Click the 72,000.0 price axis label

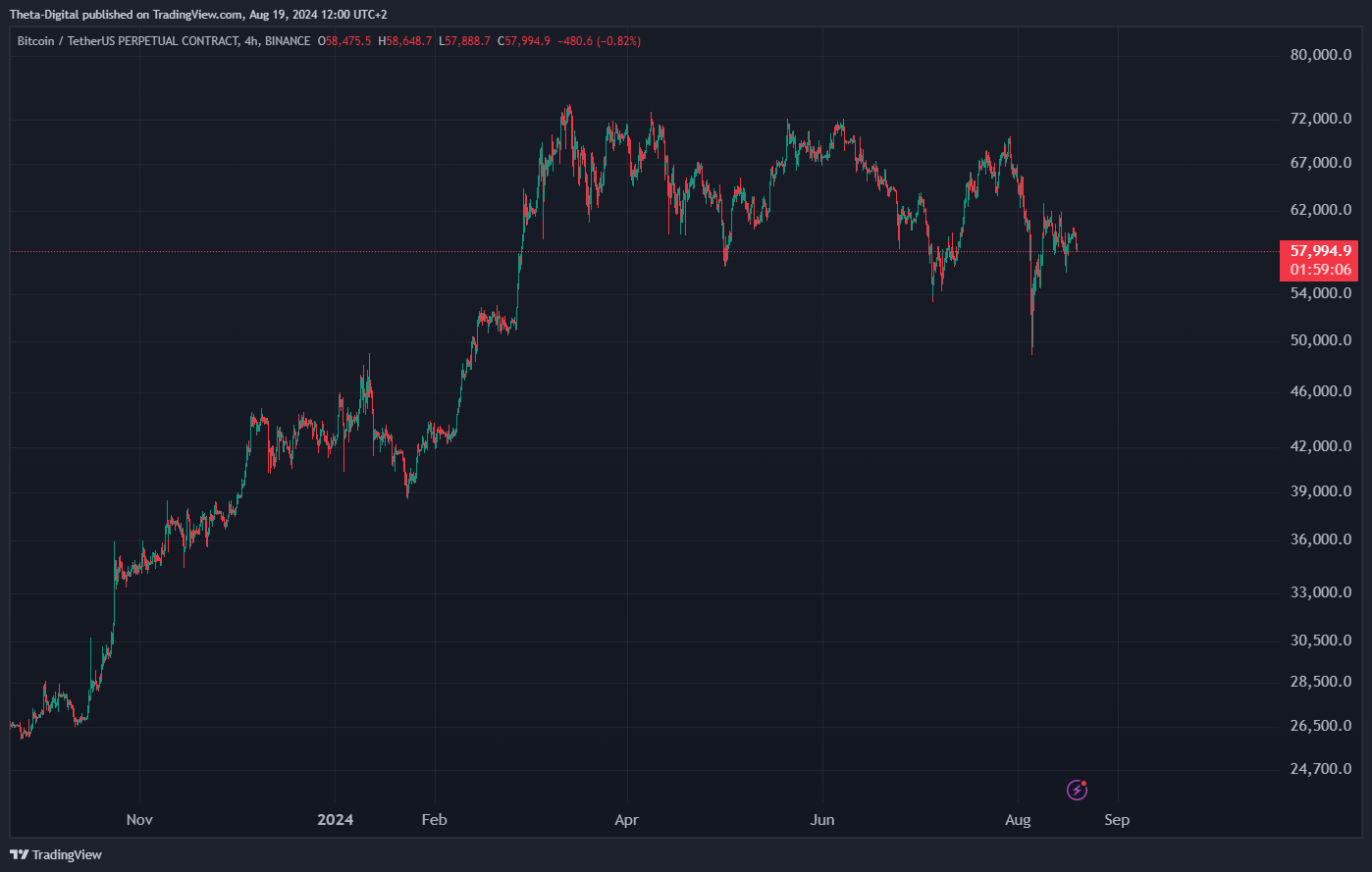coord(1322,119)
